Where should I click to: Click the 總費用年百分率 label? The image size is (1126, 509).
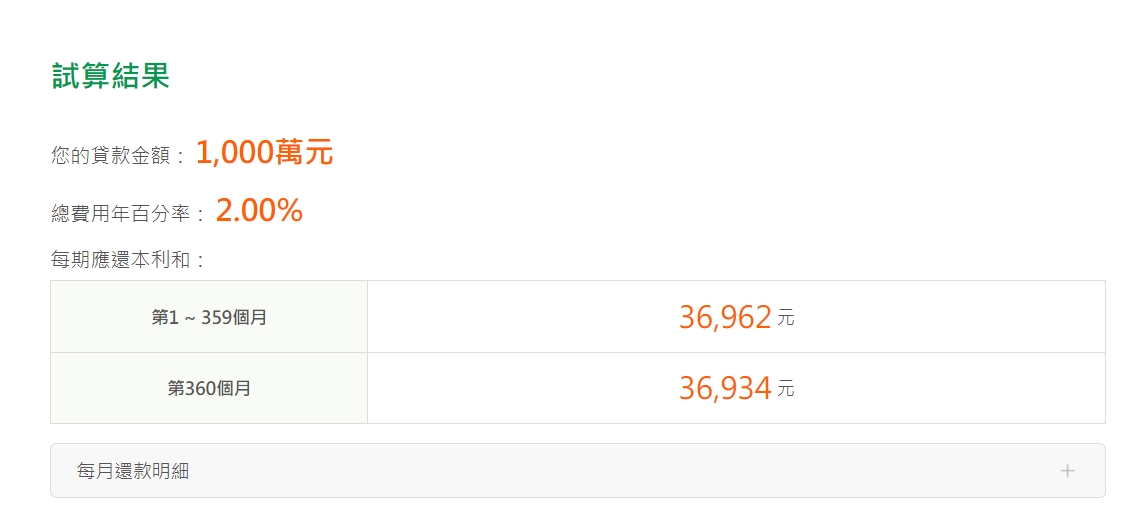point(129,214)
